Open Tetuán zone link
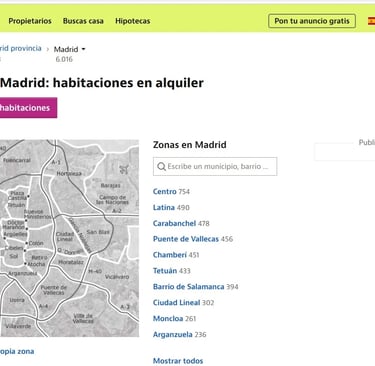 165,271
